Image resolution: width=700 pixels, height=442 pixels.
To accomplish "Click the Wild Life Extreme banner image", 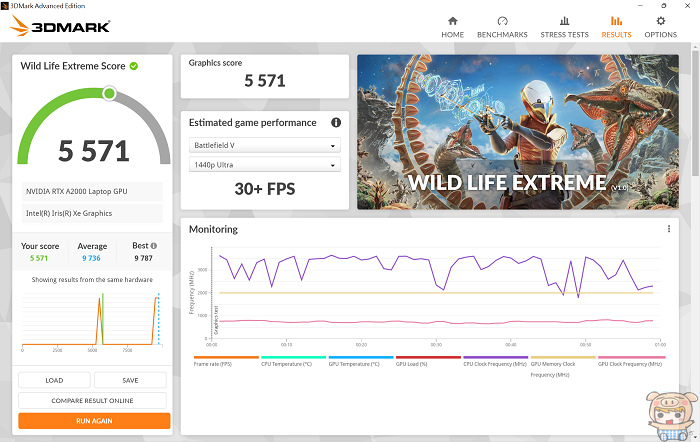I will (521, 131).
